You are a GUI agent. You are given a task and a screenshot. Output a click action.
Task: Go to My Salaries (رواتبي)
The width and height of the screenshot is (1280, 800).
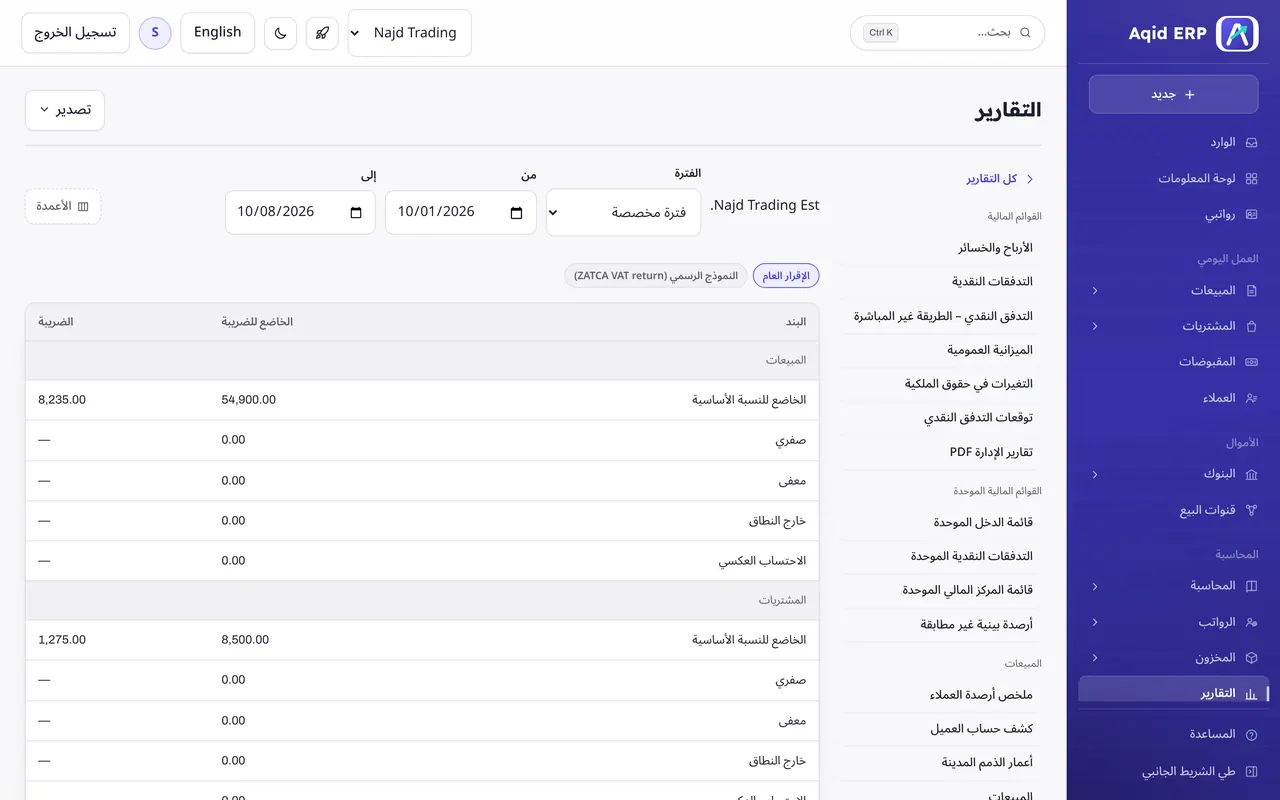(1173, 214)
